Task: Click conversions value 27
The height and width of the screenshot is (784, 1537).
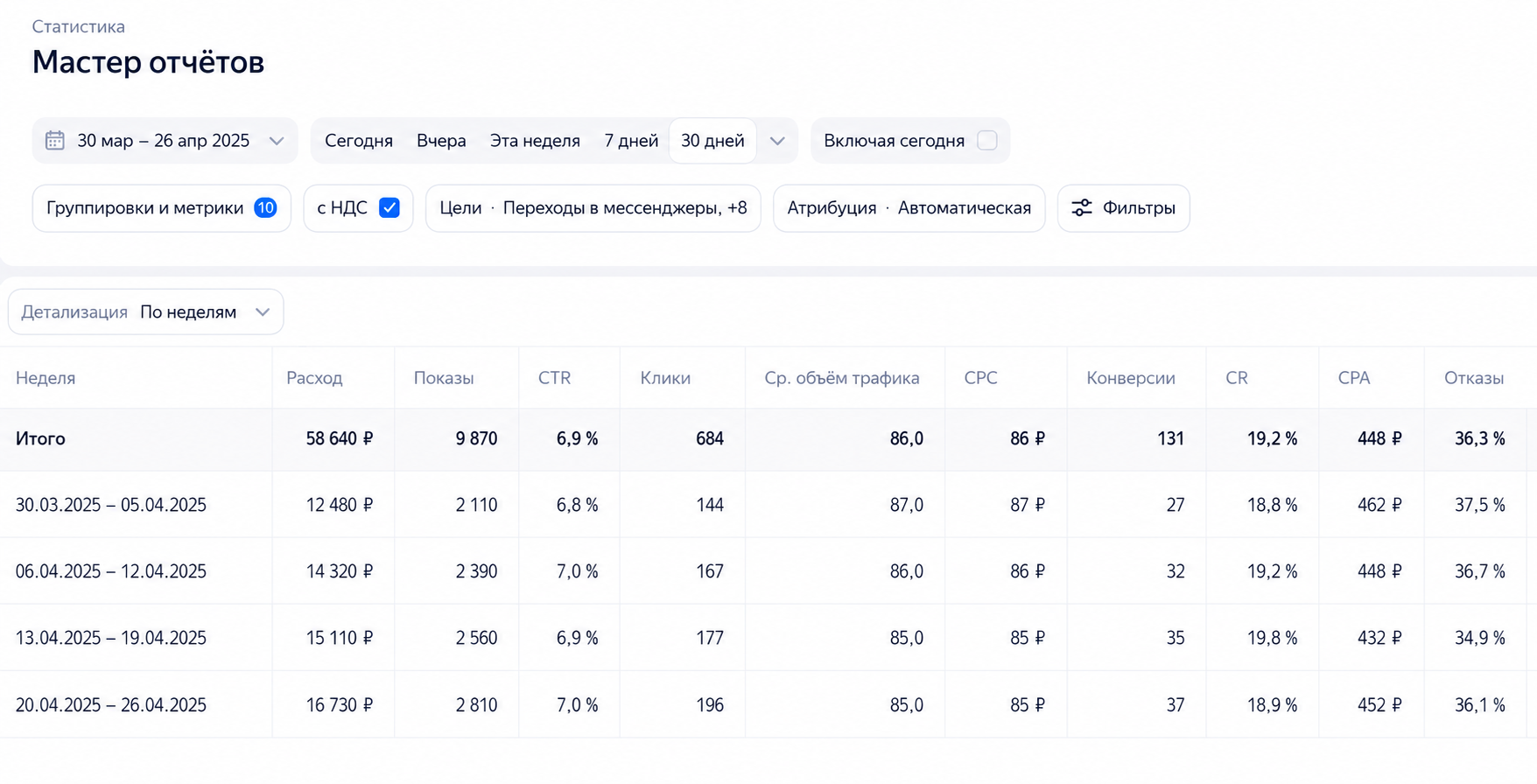Action: (1176, 505)
